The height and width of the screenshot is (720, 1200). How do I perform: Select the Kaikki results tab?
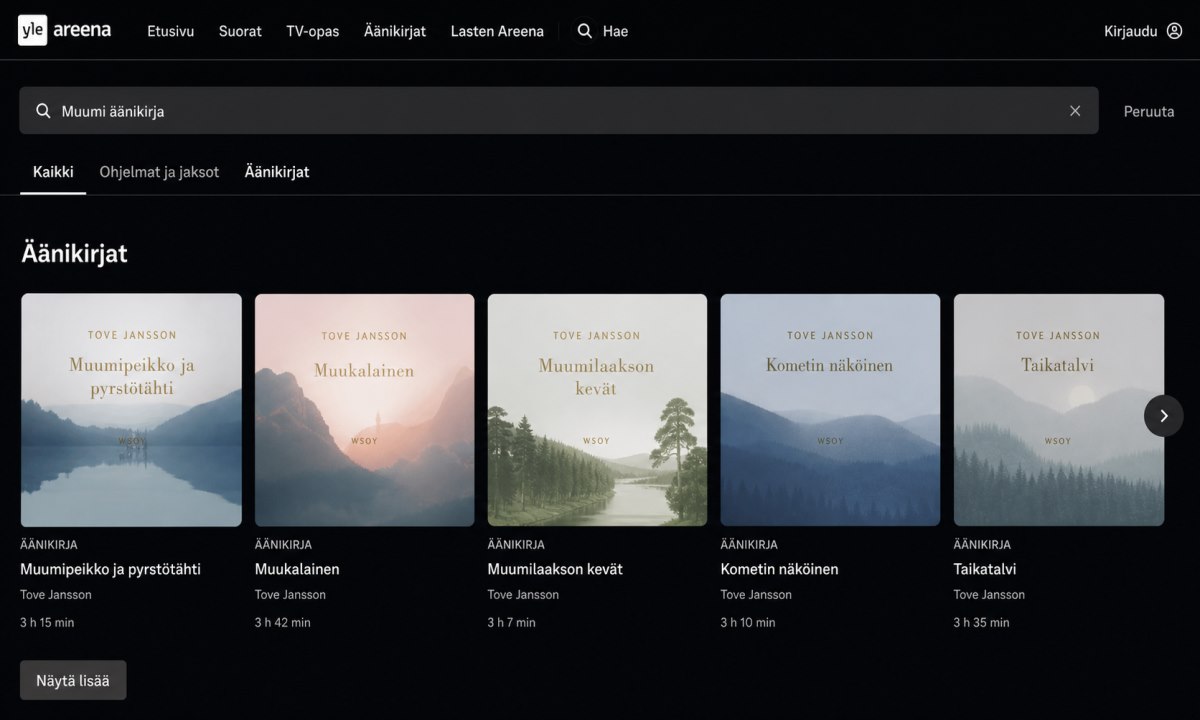pos(53,172)
